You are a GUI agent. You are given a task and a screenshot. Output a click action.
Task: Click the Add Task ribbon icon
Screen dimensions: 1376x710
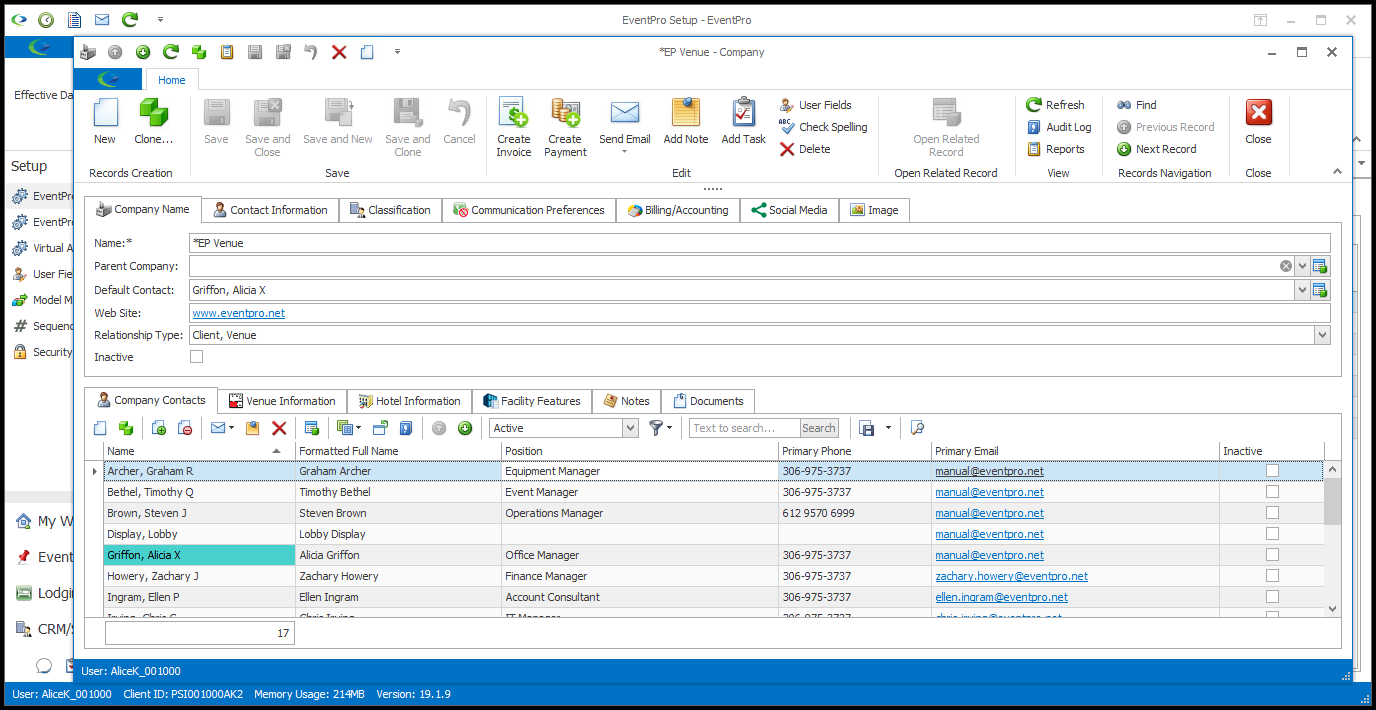click(743, 122)
